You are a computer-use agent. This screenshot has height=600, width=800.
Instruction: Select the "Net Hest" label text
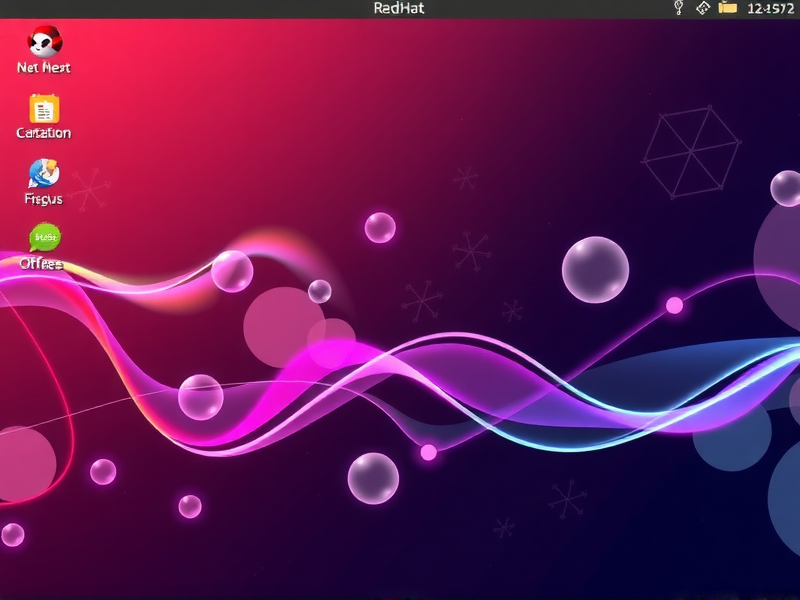(44, 68)
